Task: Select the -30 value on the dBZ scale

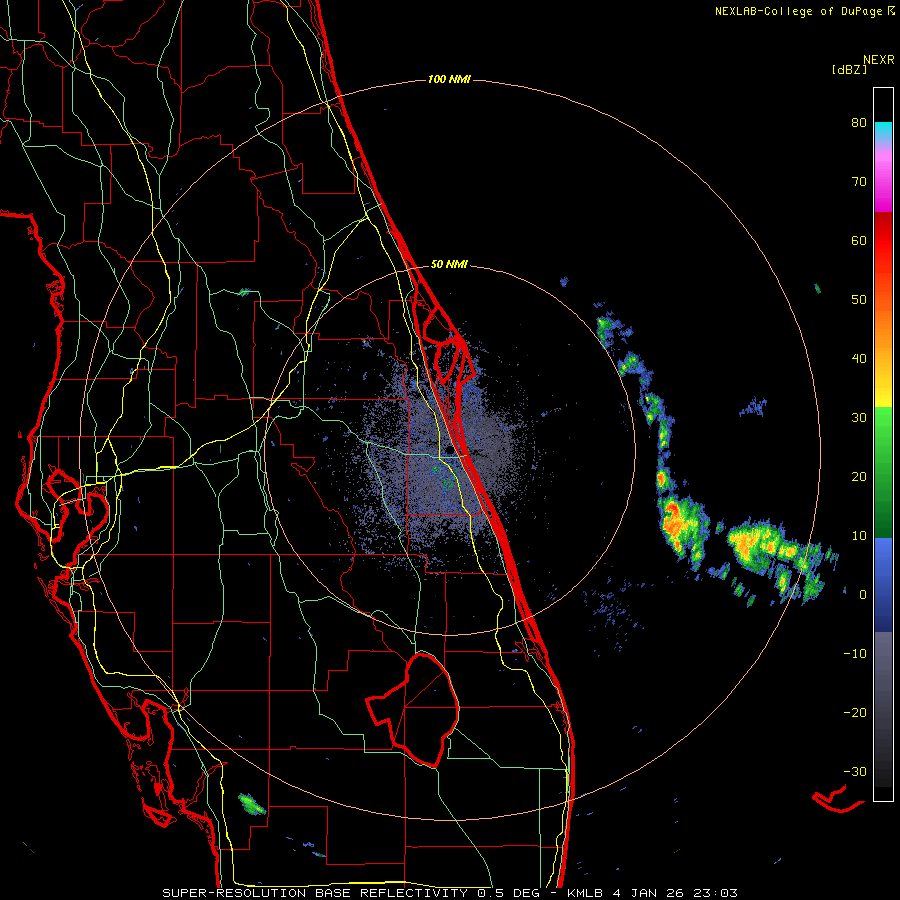Action: click(855, 772)
